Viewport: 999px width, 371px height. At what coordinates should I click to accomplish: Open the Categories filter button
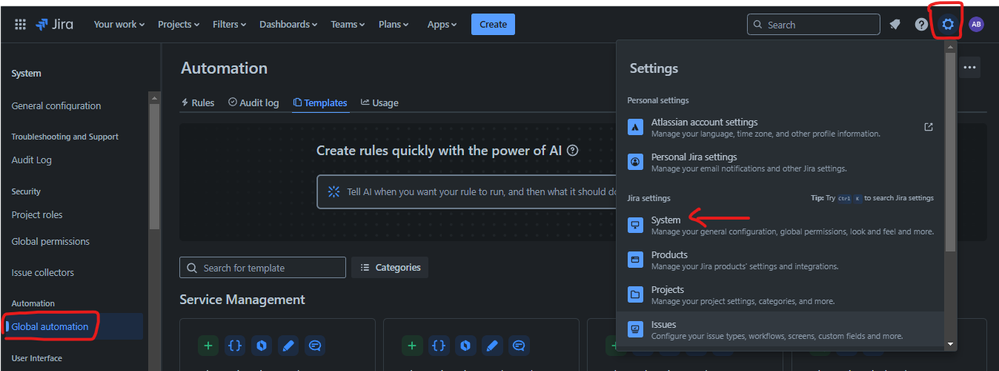click(390, 268)
